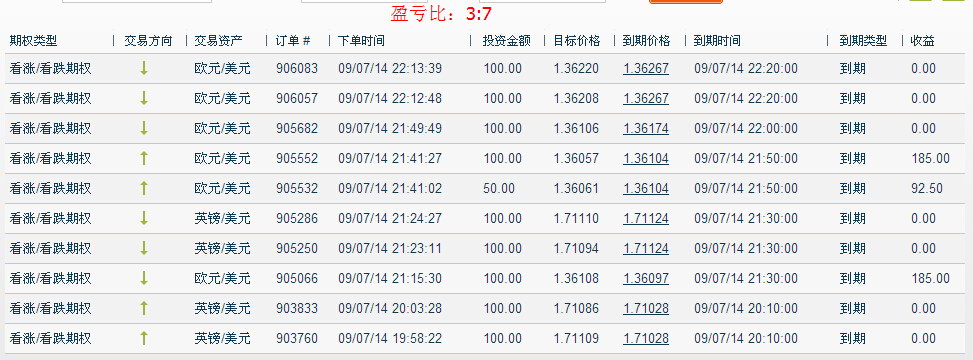Select order number 905066
The width and height of the screenshot is (973, 360).
pyautogui.click(x=297, y=278)
